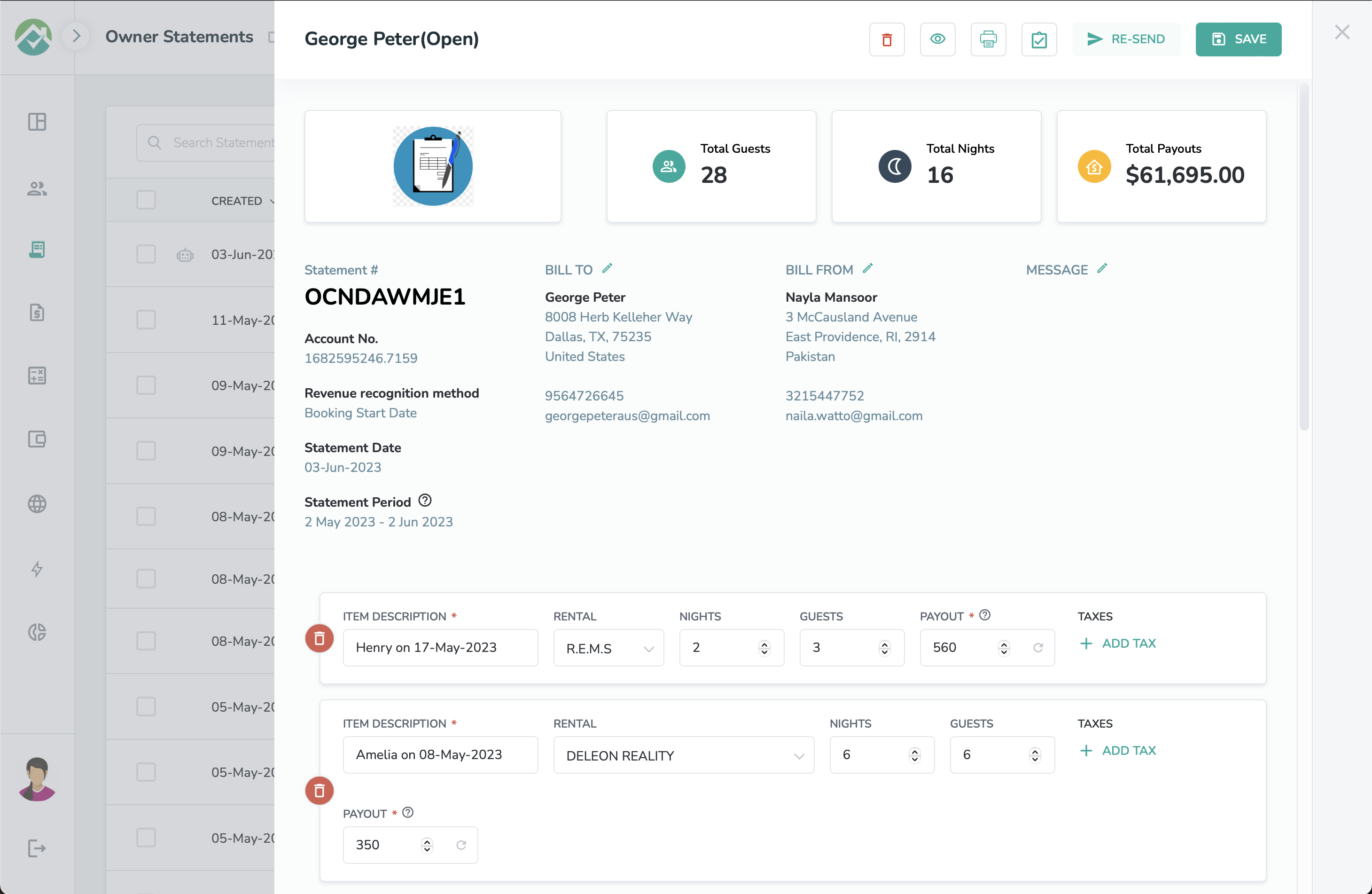
Task: Delete the Henry line item
Action: click(x=320, y=638)
